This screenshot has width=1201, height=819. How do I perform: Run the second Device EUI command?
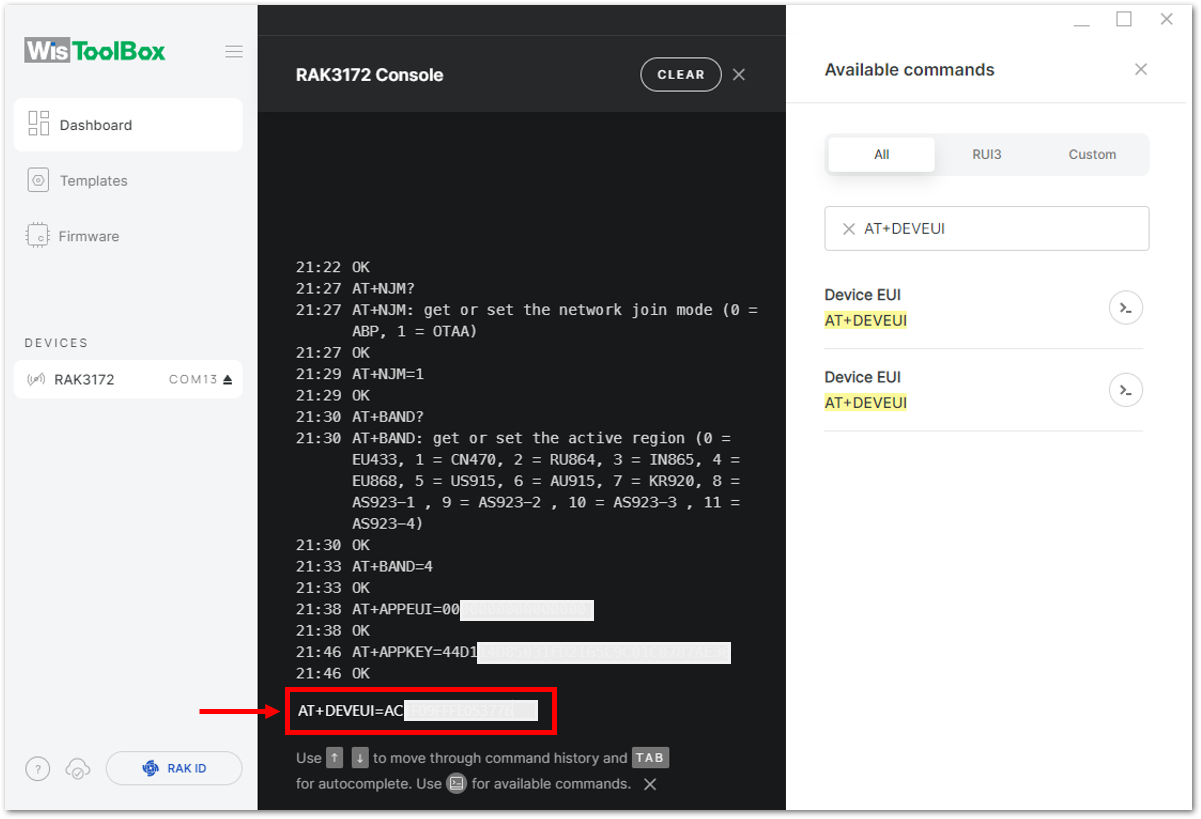(x=1126, y=390)
